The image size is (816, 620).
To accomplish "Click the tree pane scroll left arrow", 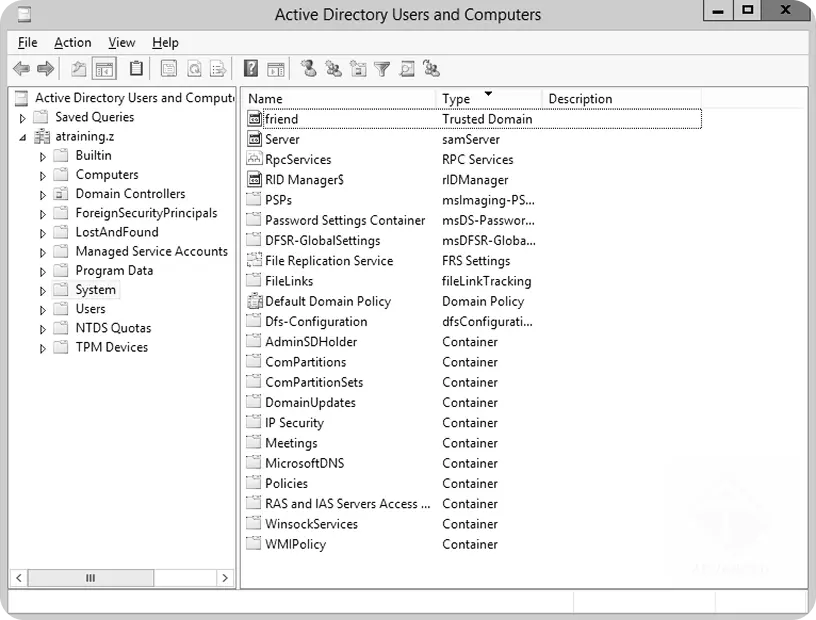I will (19, 577).
